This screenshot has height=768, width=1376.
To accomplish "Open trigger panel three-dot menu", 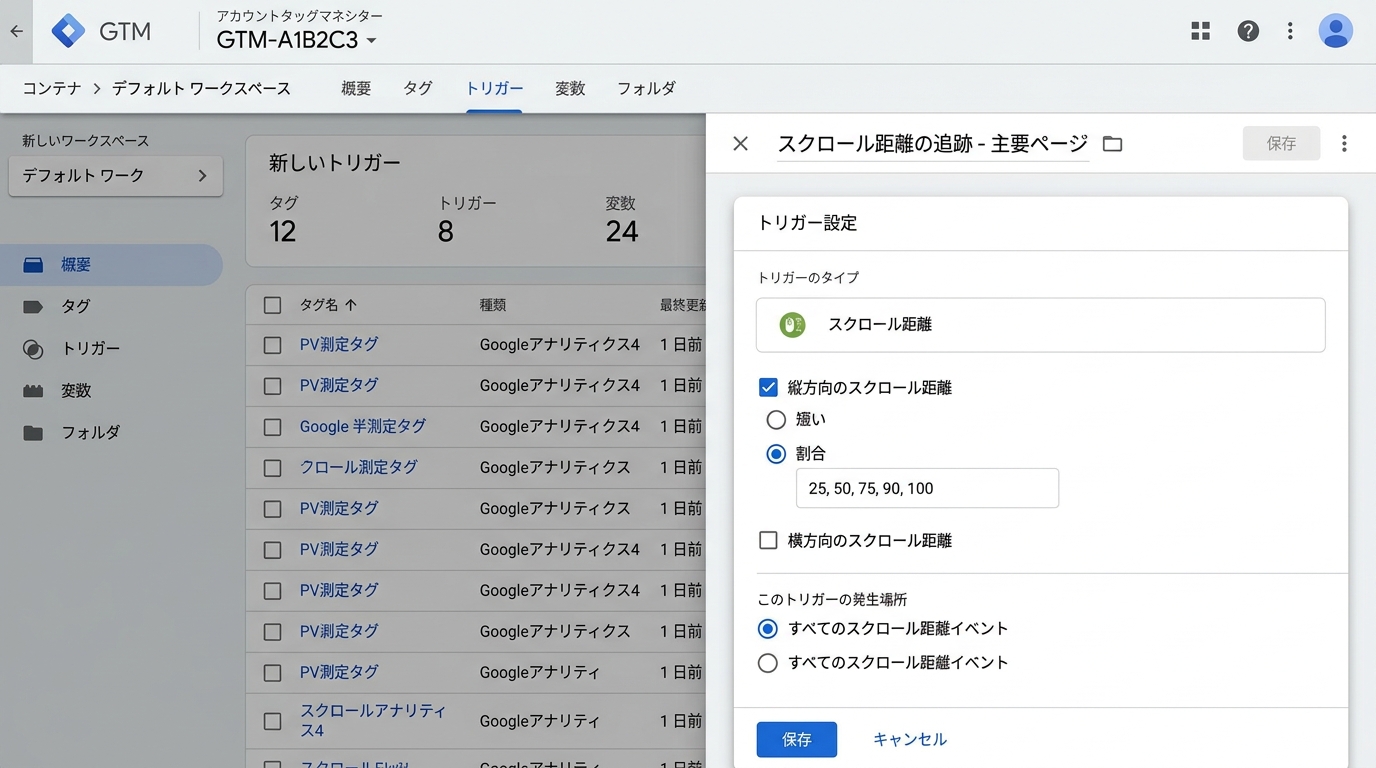I will 1344,143.
